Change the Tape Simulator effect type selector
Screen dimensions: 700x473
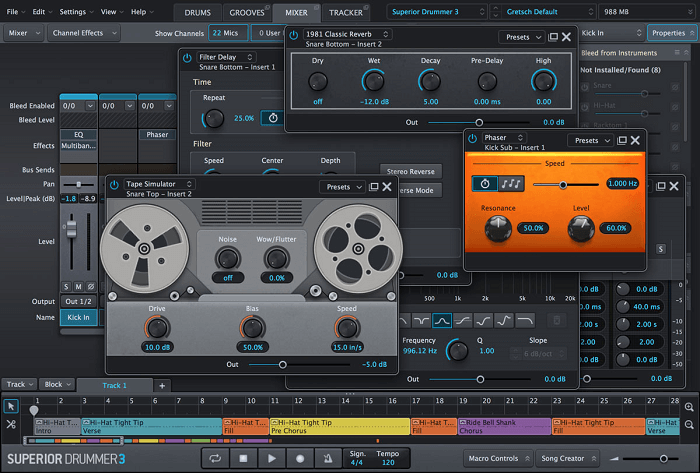point(158,184)
